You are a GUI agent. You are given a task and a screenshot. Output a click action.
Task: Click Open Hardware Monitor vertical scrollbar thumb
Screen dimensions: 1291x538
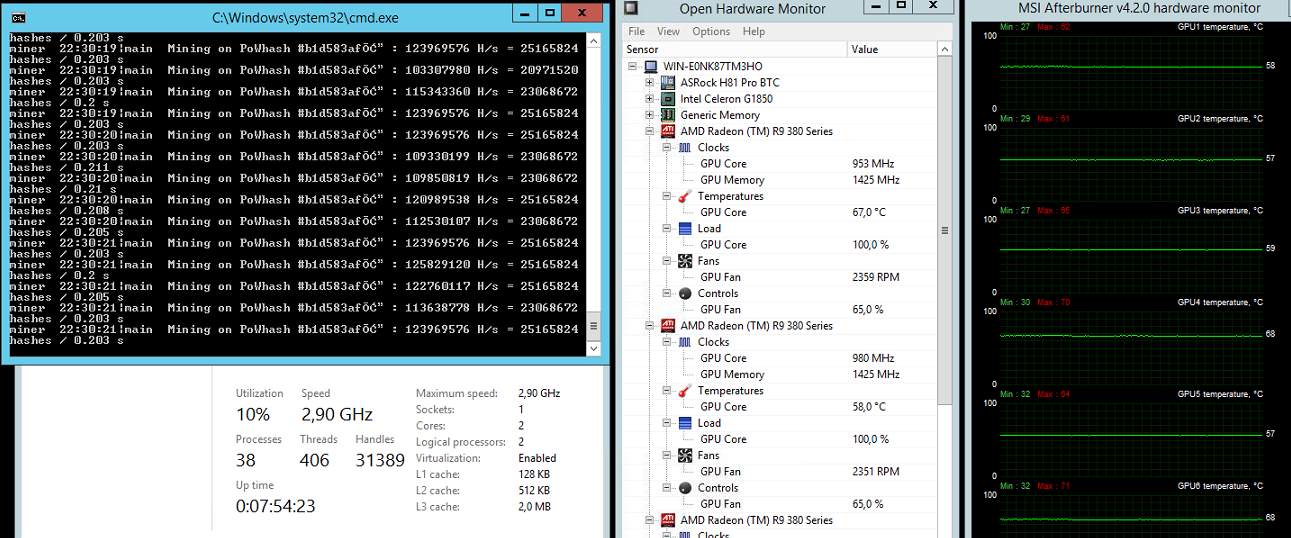[945, 231]
